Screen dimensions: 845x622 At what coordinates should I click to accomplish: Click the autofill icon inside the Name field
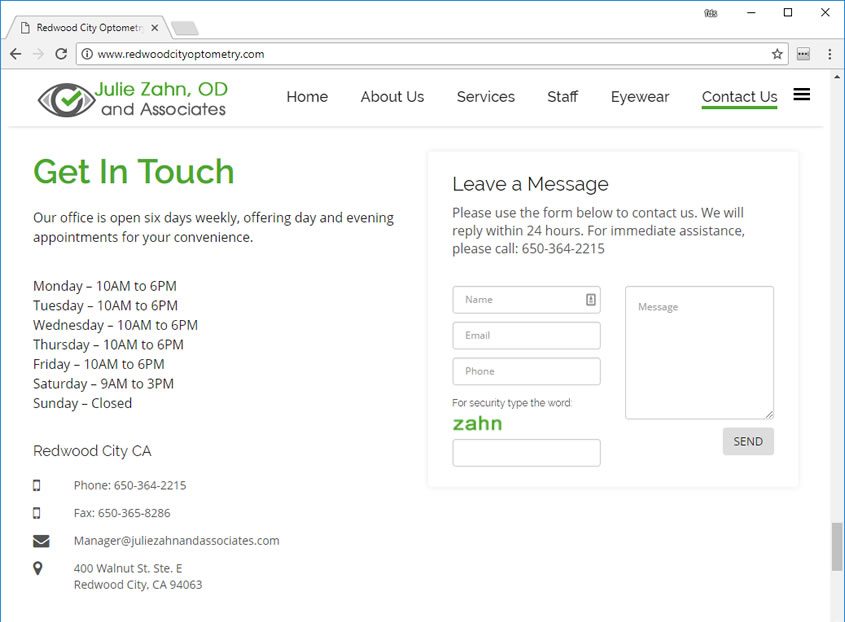click(x=590, y=300)
